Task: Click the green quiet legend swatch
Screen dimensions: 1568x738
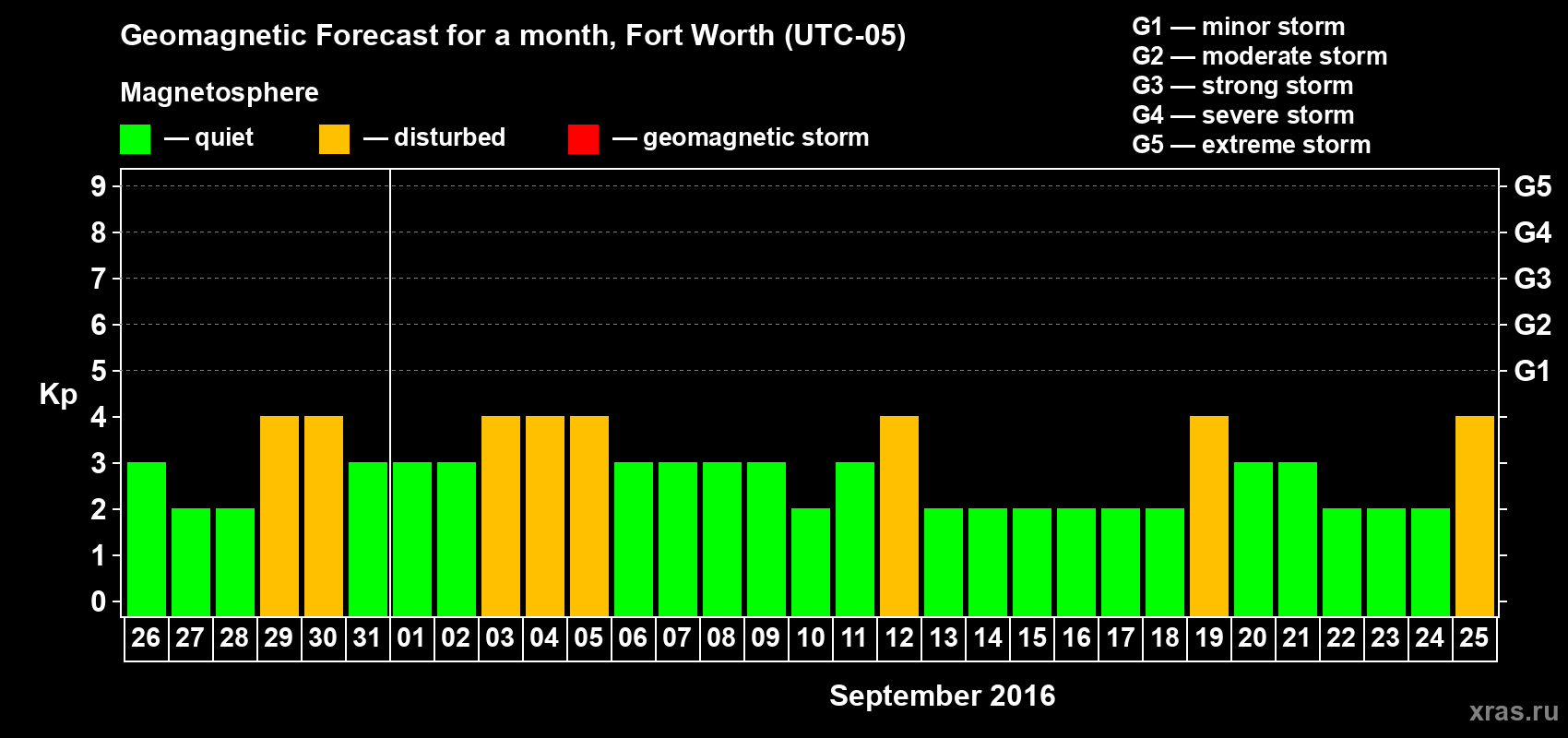Action: coord(135,139)
